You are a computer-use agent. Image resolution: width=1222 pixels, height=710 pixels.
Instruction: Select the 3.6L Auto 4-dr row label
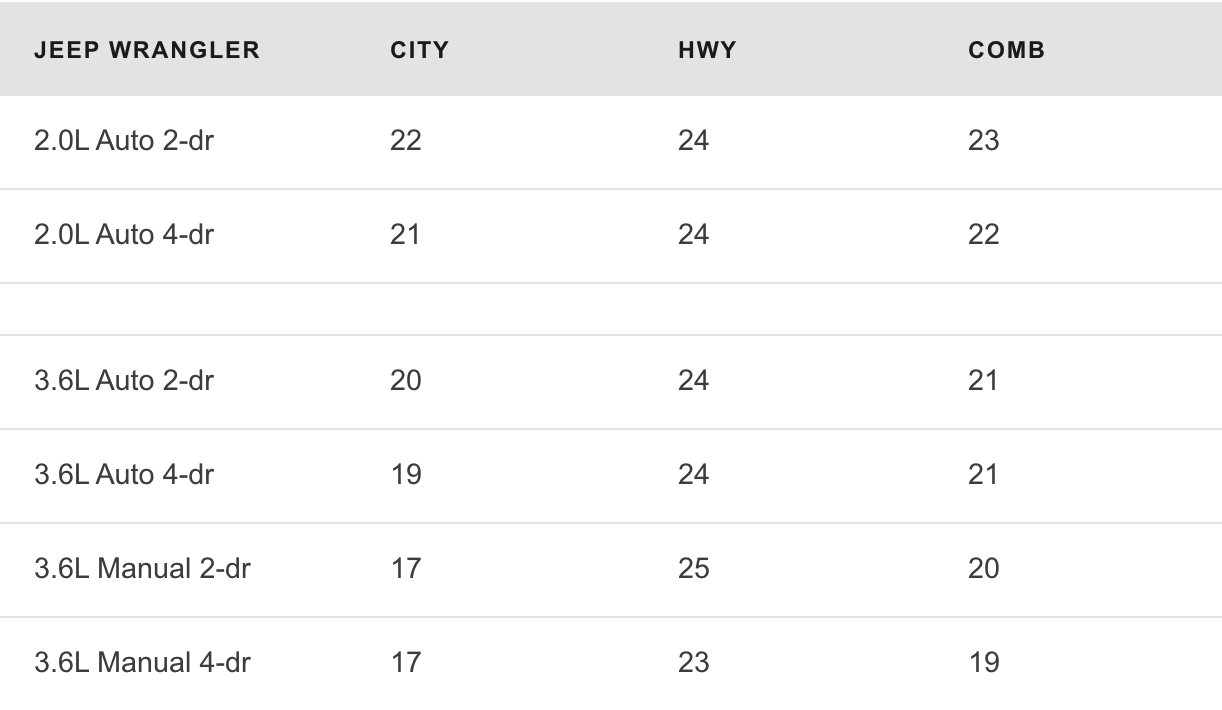click(124, 474)
